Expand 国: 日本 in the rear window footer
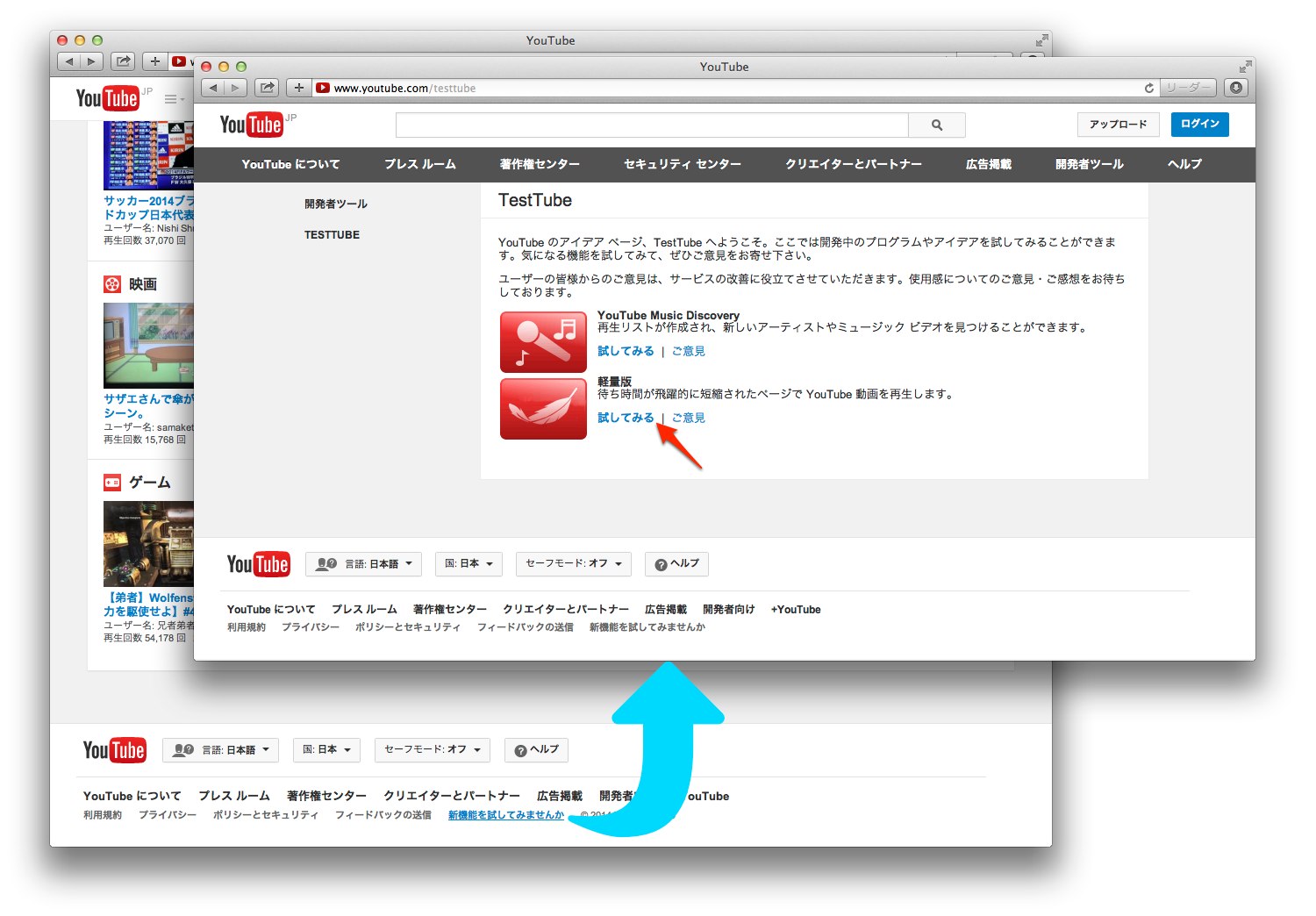Screen dimensions: 1316x916 click(x=326, y=750)
